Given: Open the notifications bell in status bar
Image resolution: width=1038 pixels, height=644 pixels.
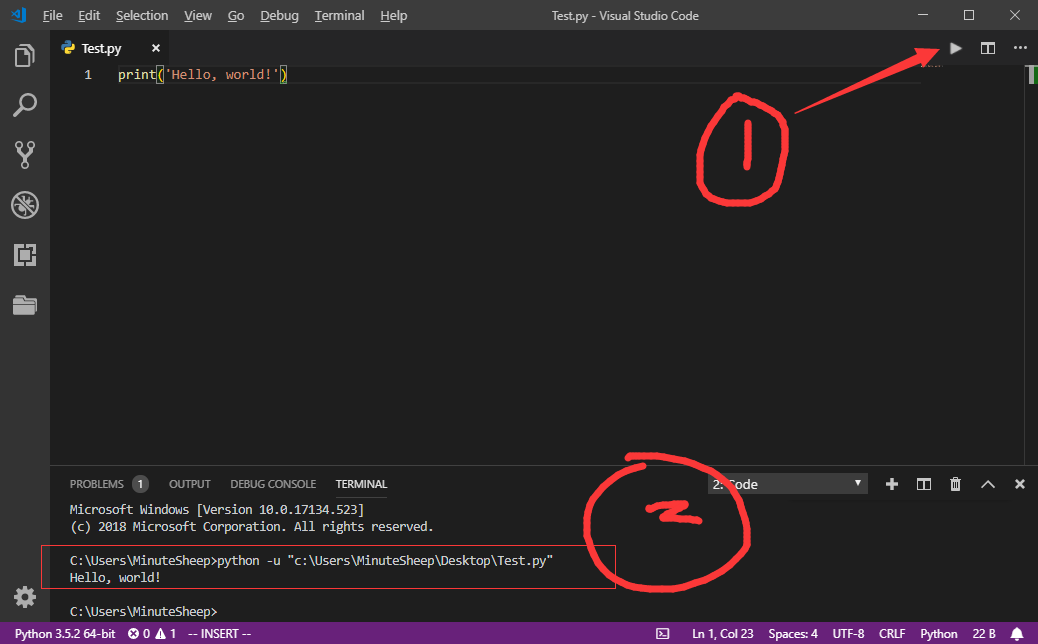Looking at the screenshot, I should [x=1017, y=634].
